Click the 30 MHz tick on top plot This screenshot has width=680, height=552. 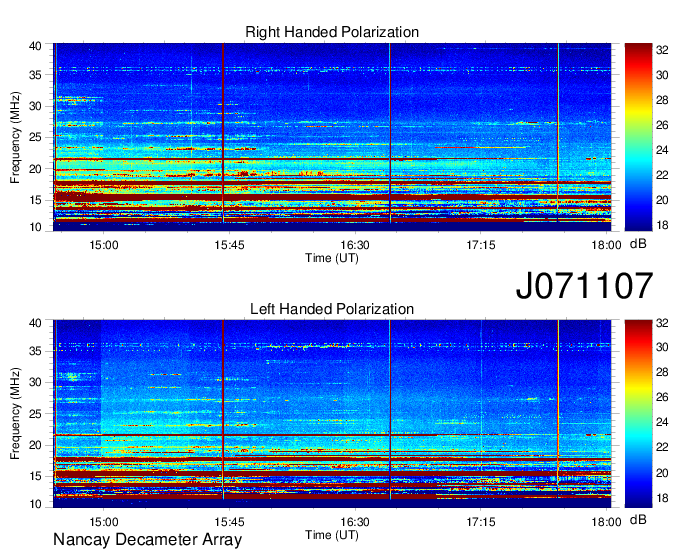[35, 106]
